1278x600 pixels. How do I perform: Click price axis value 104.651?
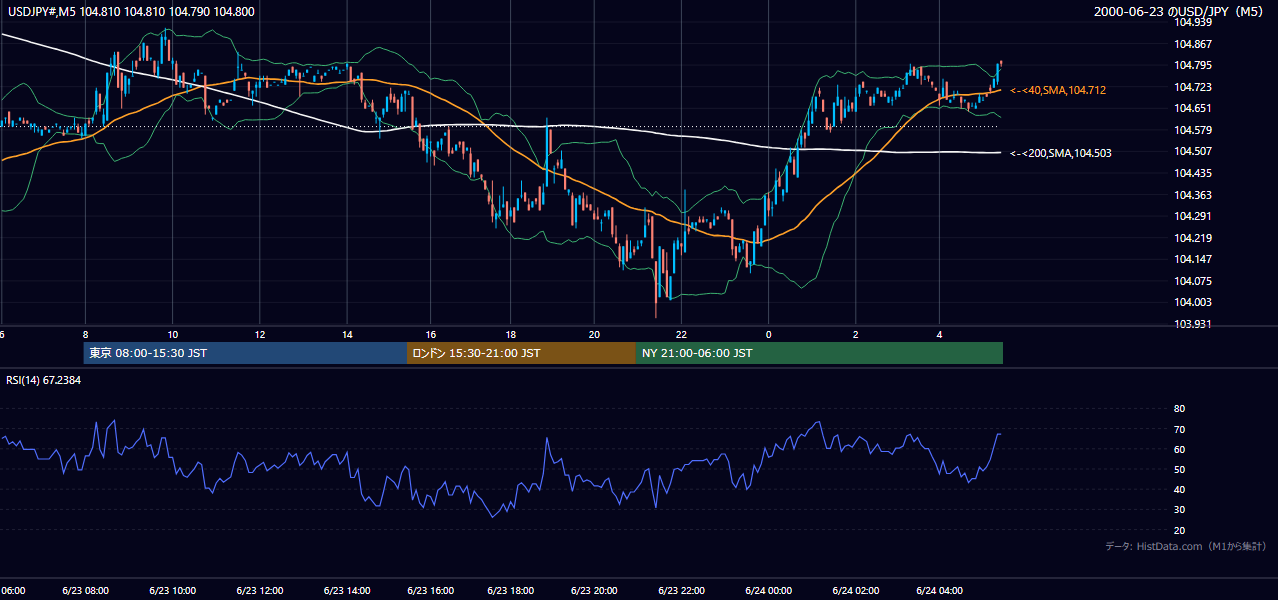coord(1193,109)
